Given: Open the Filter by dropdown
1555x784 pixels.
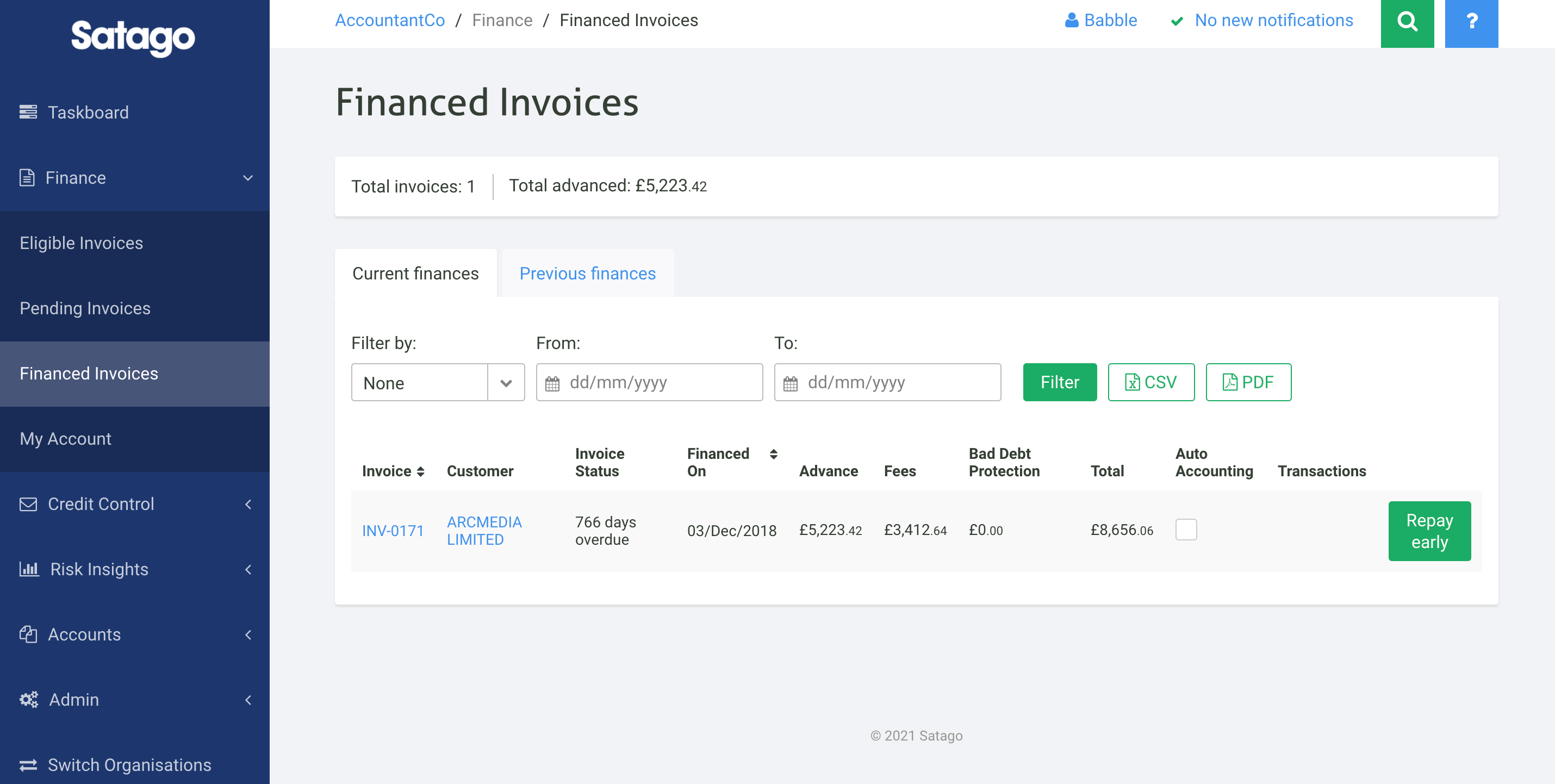Looking at the screenshot, I should tap(438, 382).
